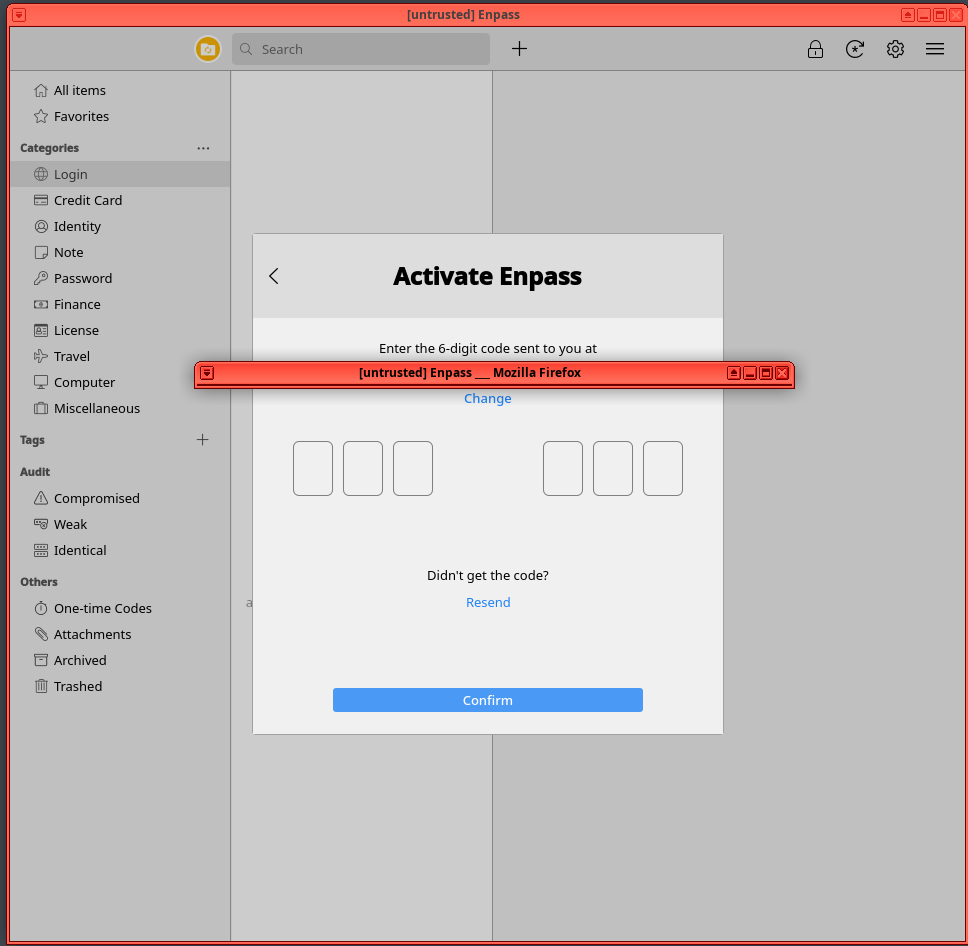Click the Change email link

[x=487, y=398]
